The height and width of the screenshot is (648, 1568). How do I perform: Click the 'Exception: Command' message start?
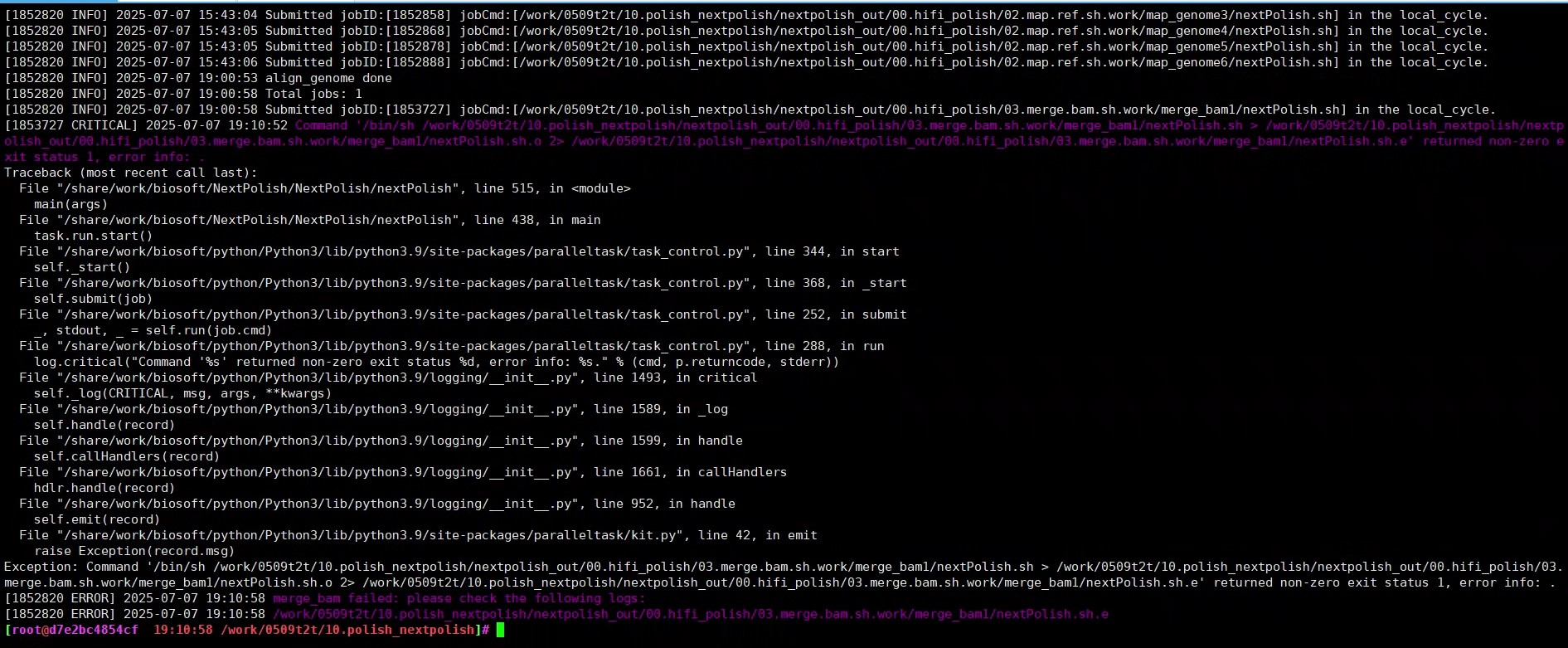71,567
